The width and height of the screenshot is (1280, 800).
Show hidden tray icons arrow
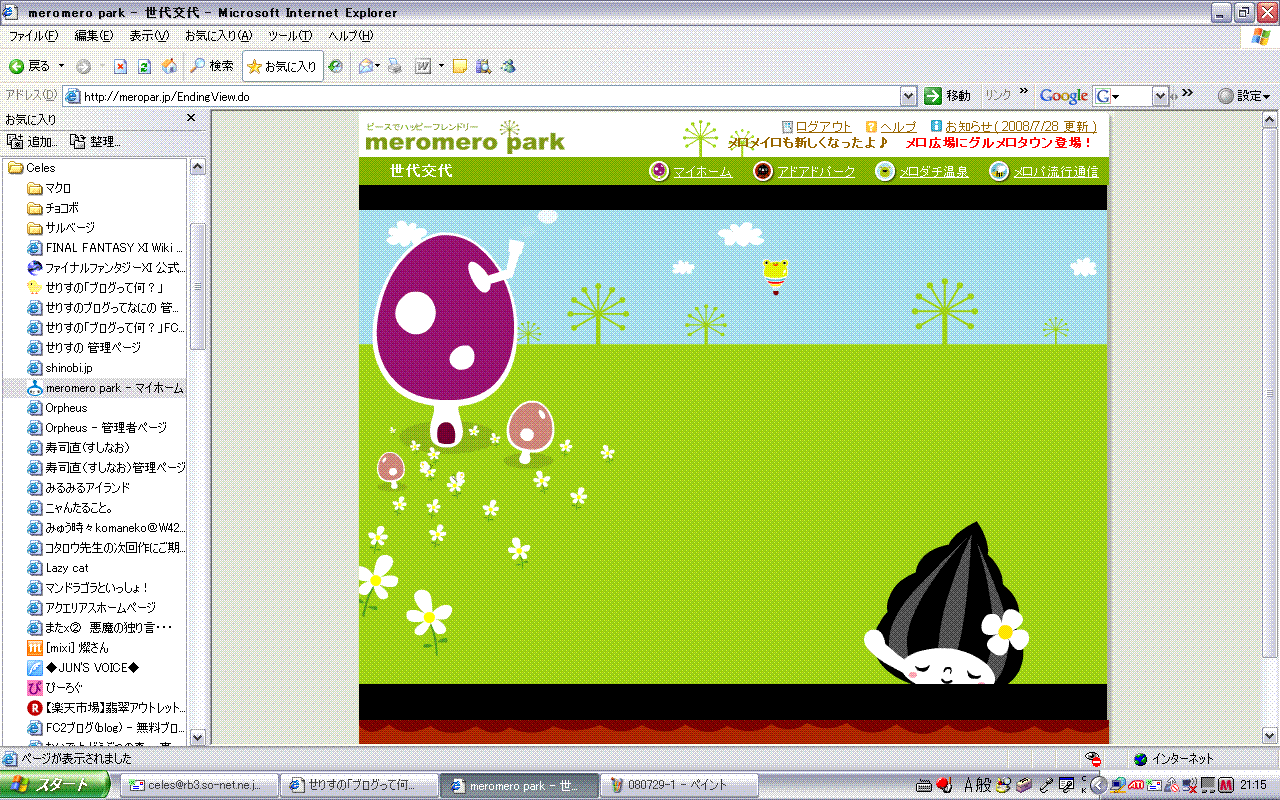tap(1097, 785)
